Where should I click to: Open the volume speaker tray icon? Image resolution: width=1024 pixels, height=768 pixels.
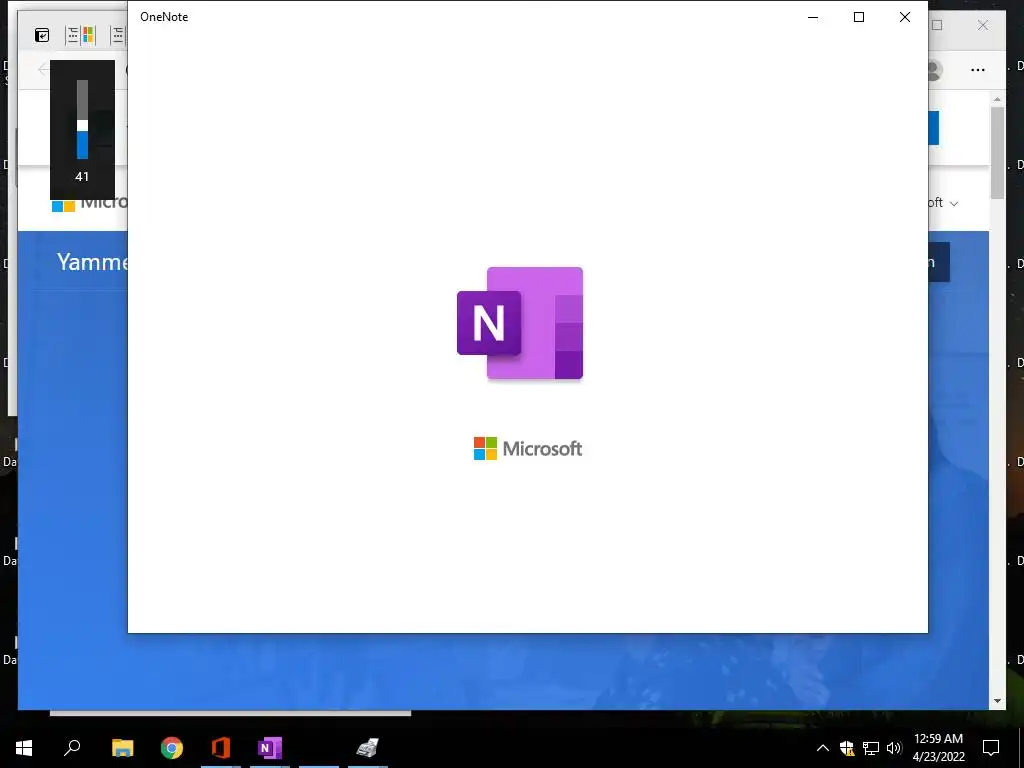[894, 748]
